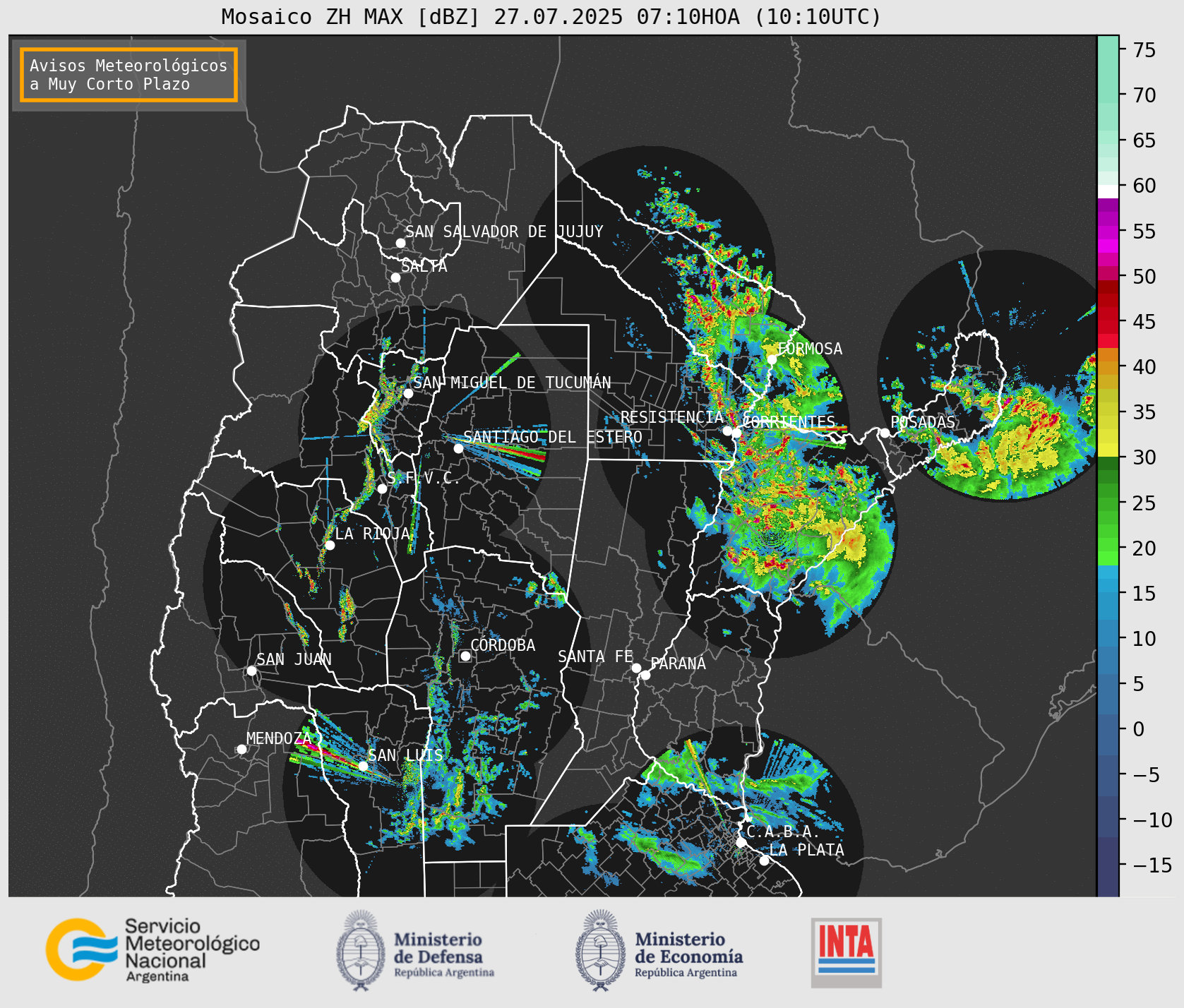Select the San Miguel de Tucumán marker
Image resolution: width=1184 pixels, height=1008 pixels.
coord(407,393)
